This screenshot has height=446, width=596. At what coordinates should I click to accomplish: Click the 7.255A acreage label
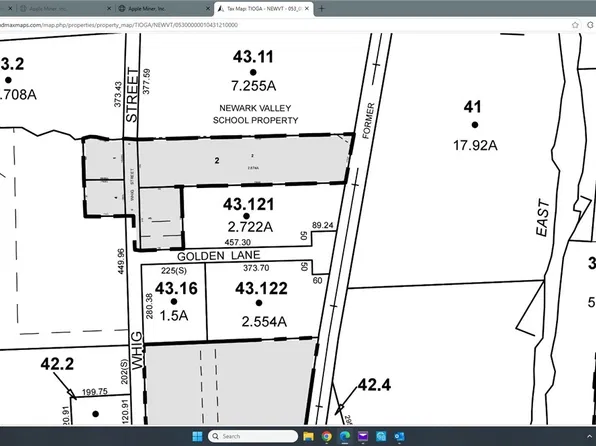click(254, 86)
